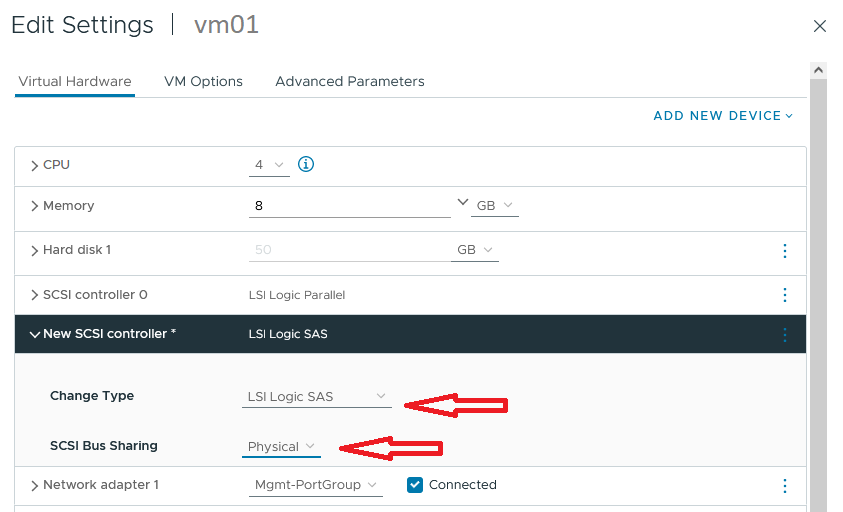
Task: Click the scrollbar up arrow
Action: coord(818,70)
